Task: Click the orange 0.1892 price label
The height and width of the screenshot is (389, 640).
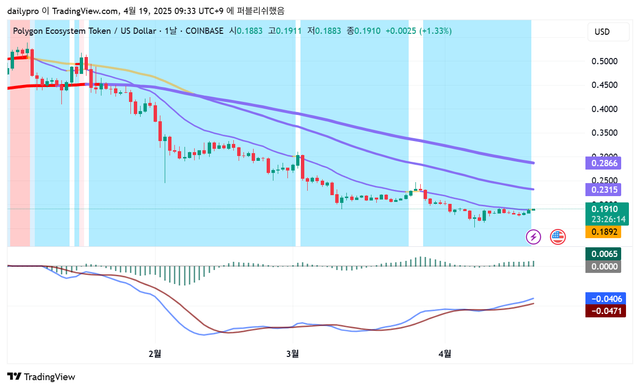Action: [x=603, y=232]
